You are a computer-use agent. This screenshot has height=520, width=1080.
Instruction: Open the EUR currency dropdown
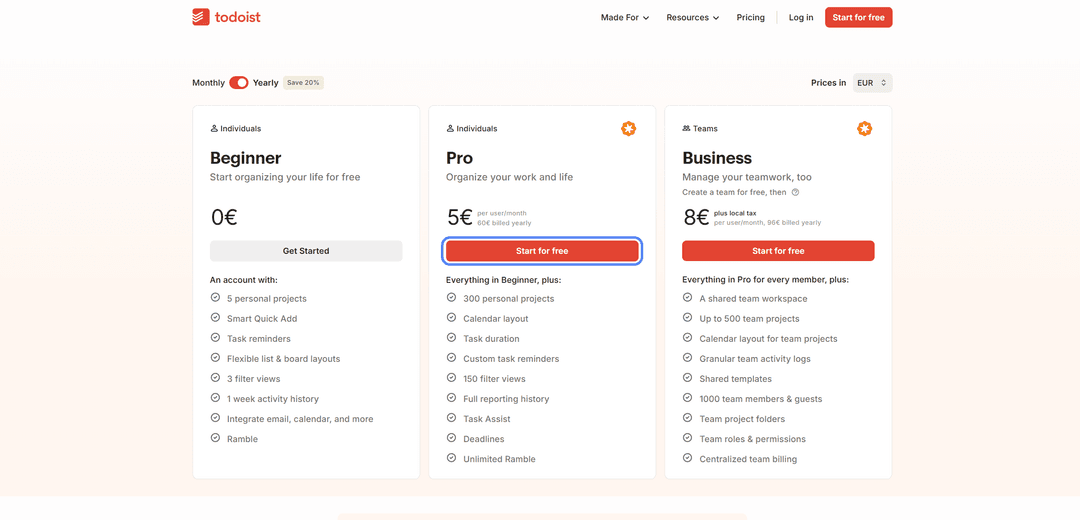[872, 83]
